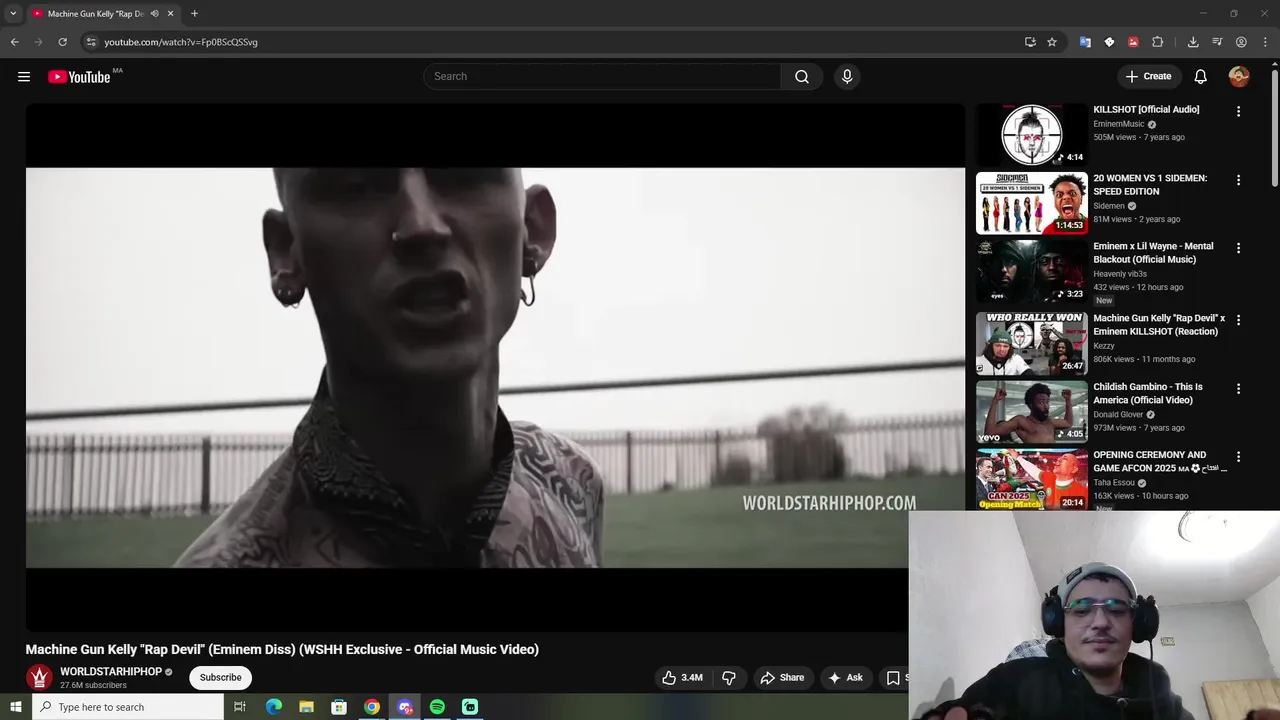
Task: Open the Extensions puzzle icon
Action: (x=1158, y=42)
